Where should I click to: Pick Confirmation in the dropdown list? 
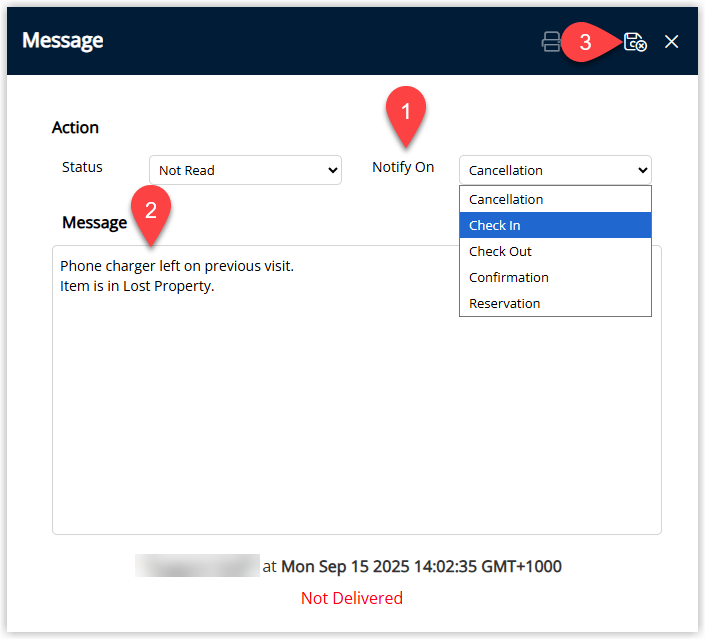[555, 277]
